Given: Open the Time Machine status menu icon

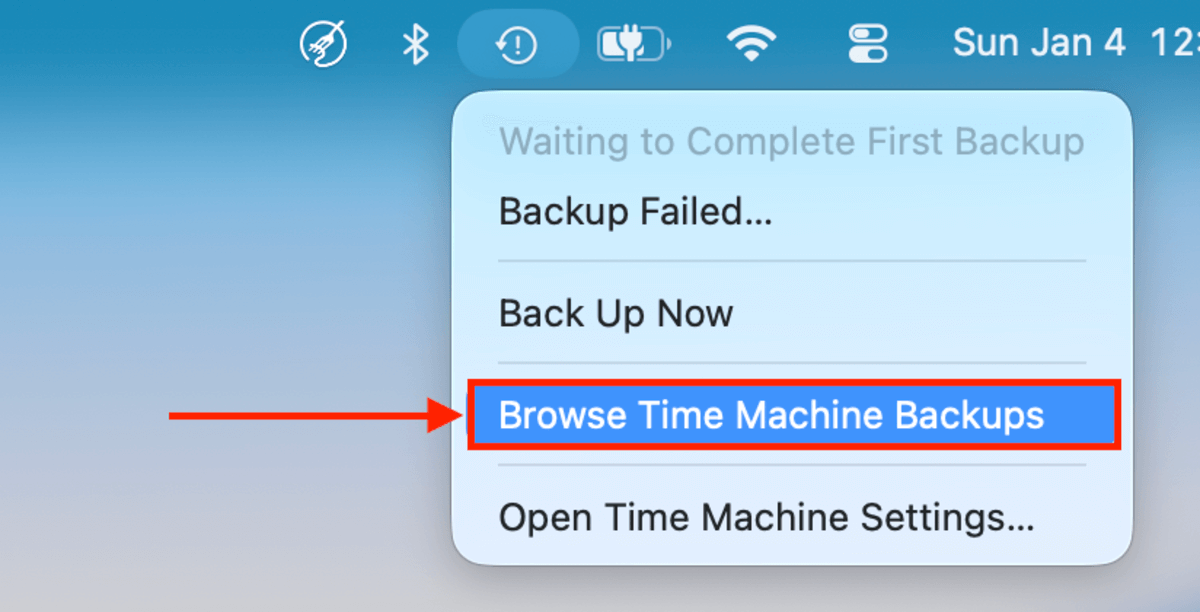Looking at the screenshot, I should (516, 42).
